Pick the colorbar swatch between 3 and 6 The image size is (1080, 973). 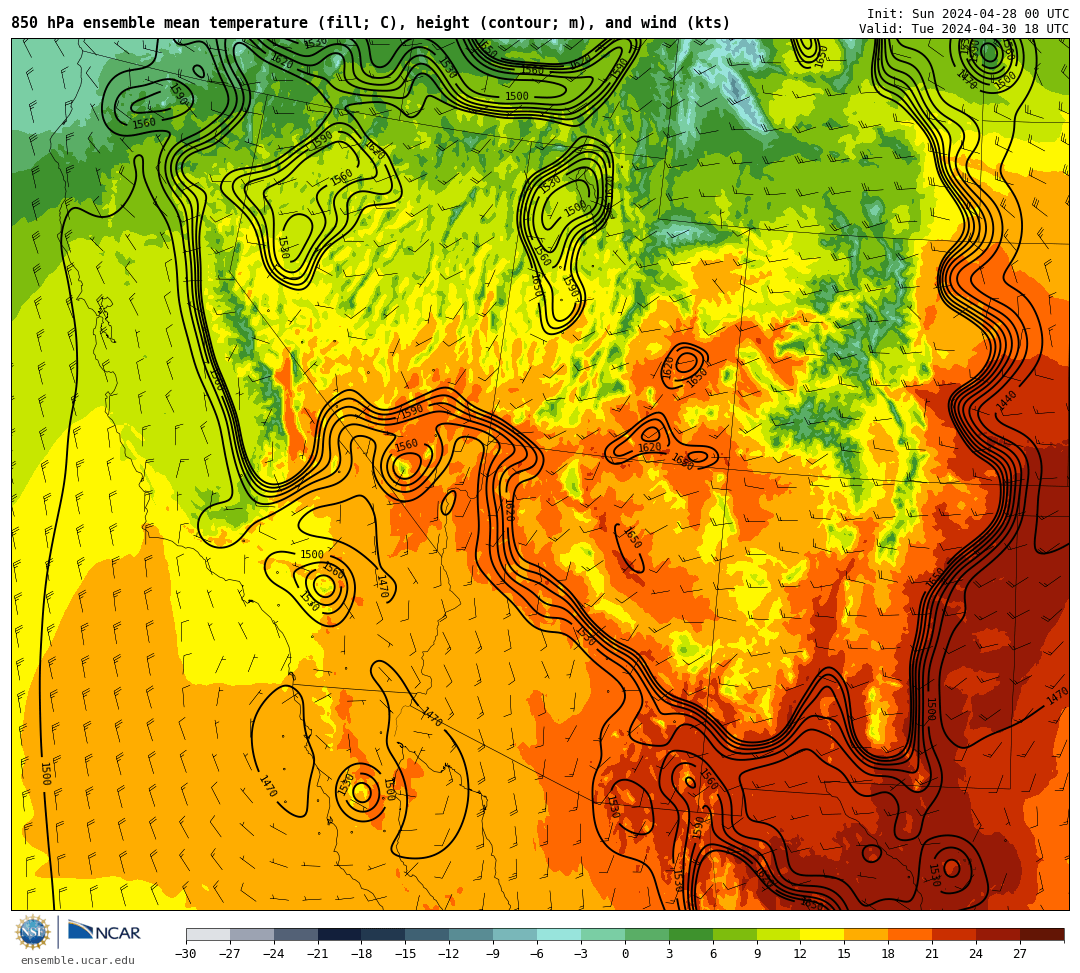[x=691, y=934]
